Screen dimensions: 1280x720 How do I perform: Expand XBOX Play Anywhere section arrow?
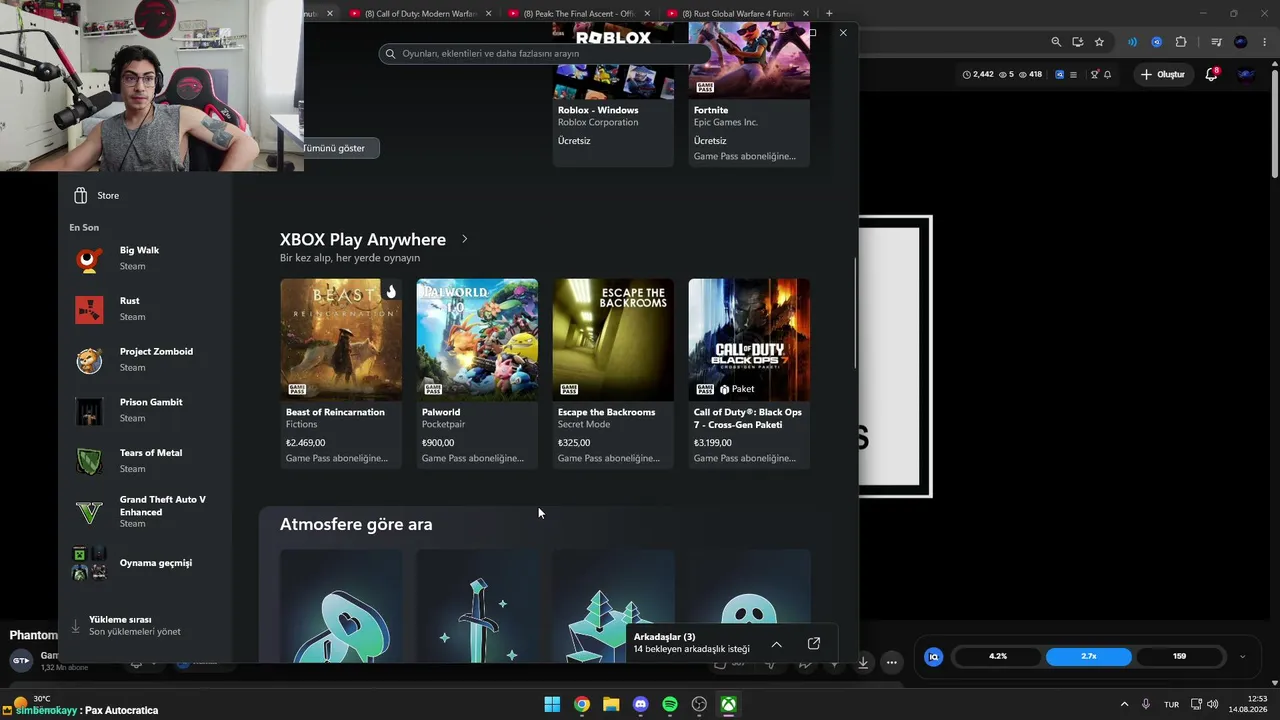point(464,239)
